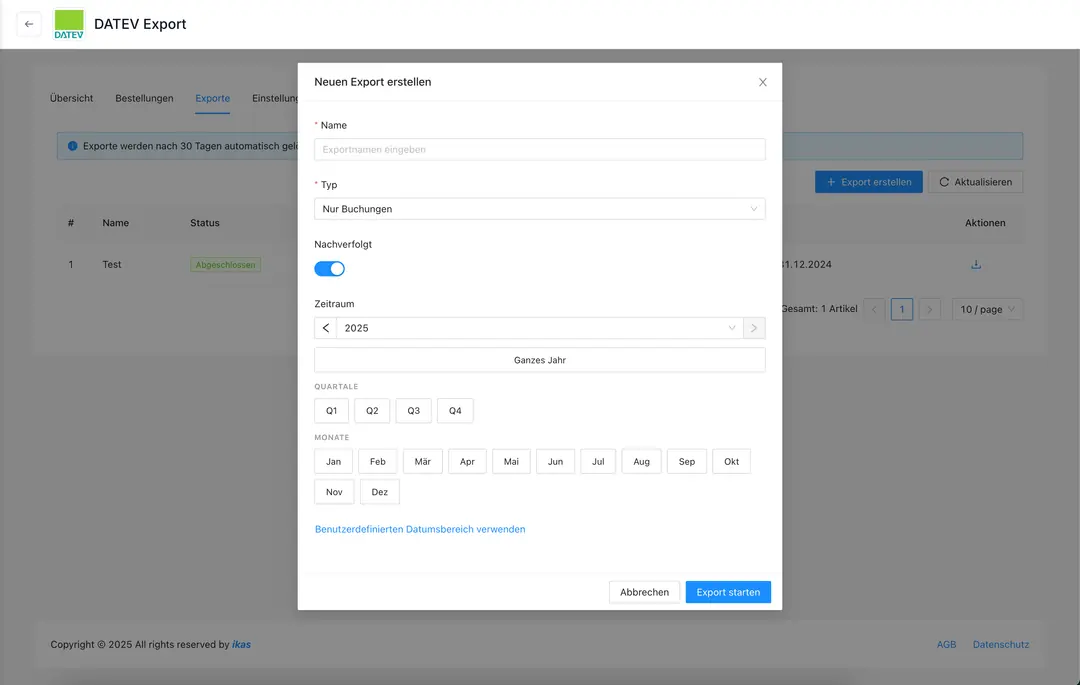
Task: Click the back arrow next to DATEV logo
Action: [29, 24]
